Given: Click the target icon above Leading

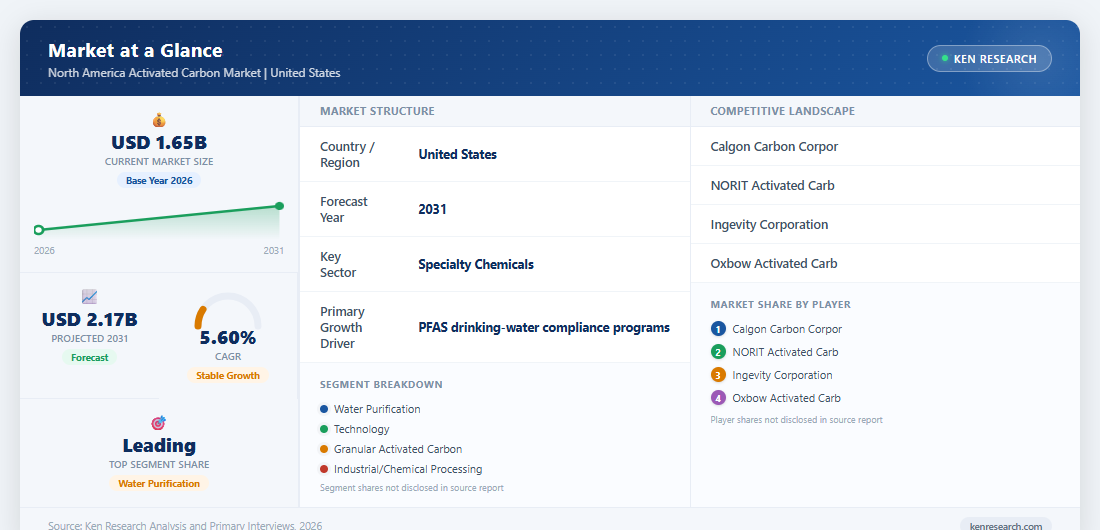Looking at the screenshot, I should (159, 423).
